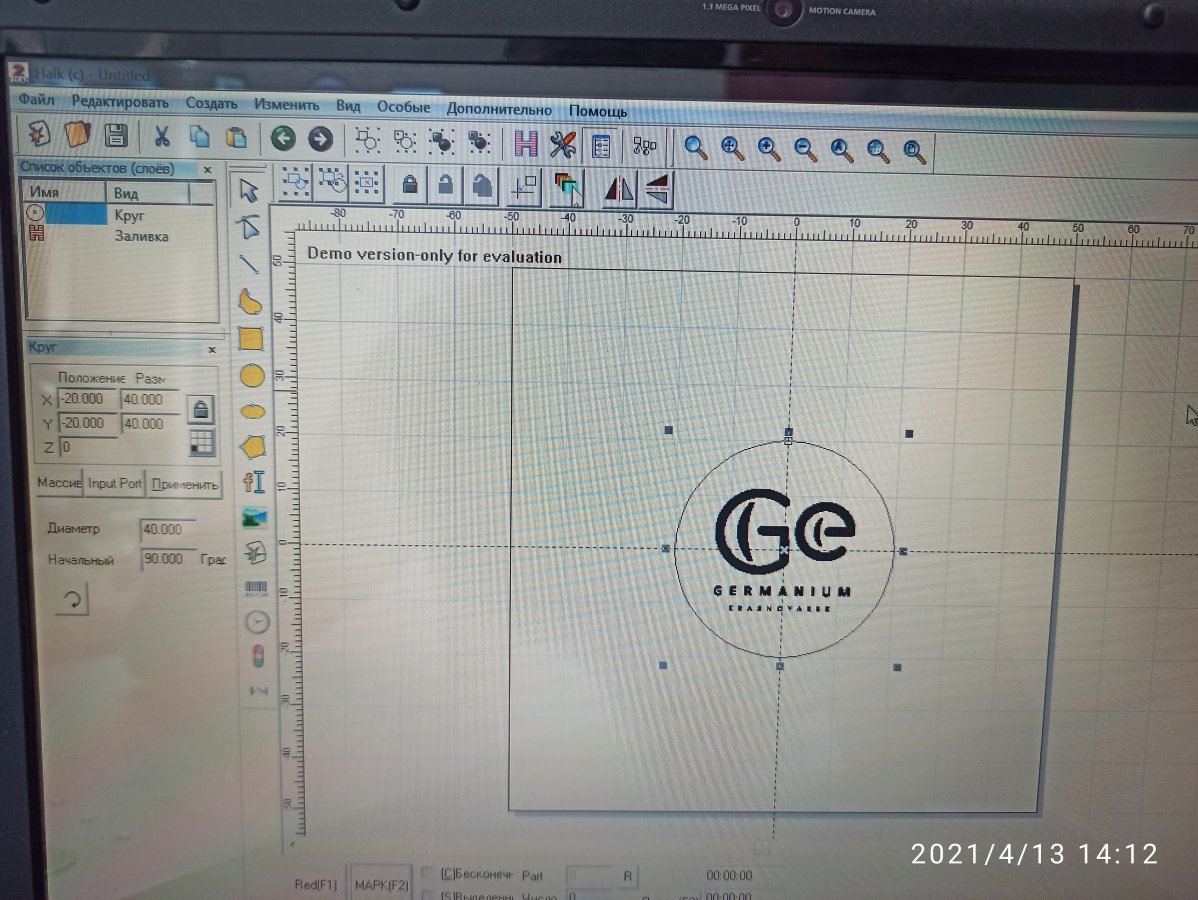Open the Помощь menu

(x=597, y=112)
